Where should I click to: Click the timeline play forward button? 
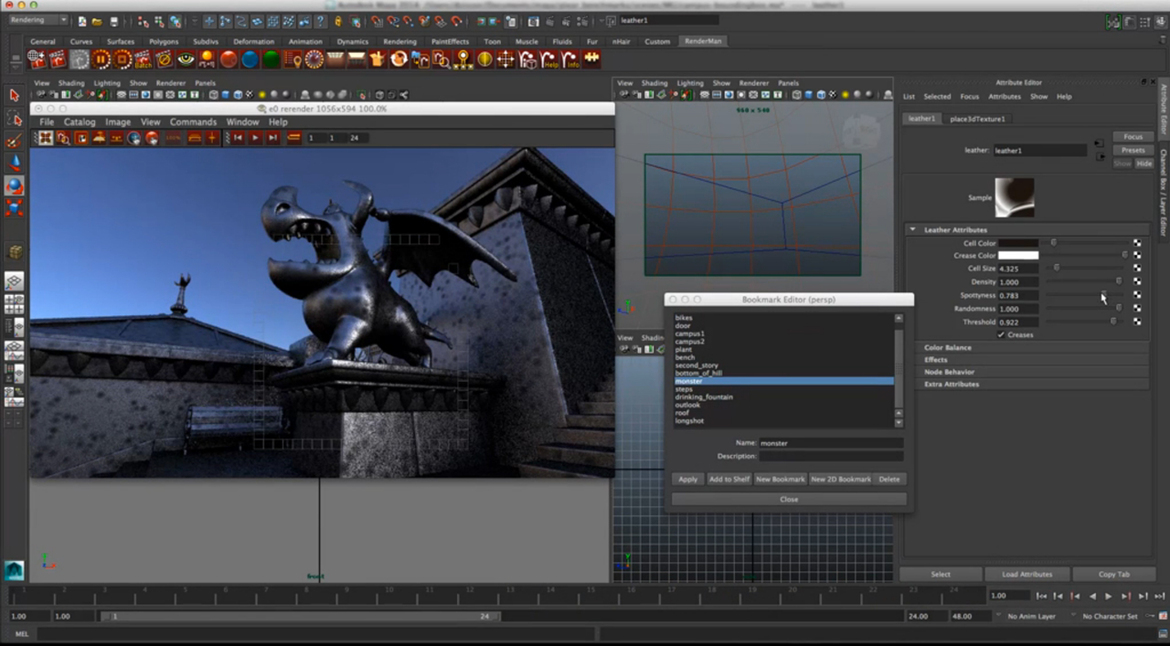pos(1109,596)
